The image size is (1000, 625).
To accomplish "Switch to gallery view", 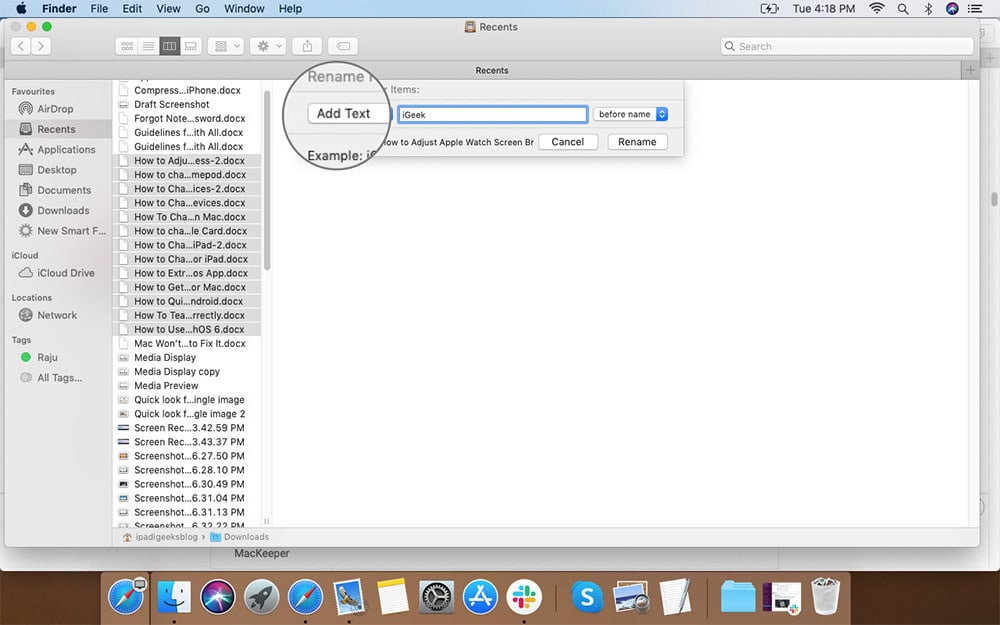I will [x=190, y=45].
